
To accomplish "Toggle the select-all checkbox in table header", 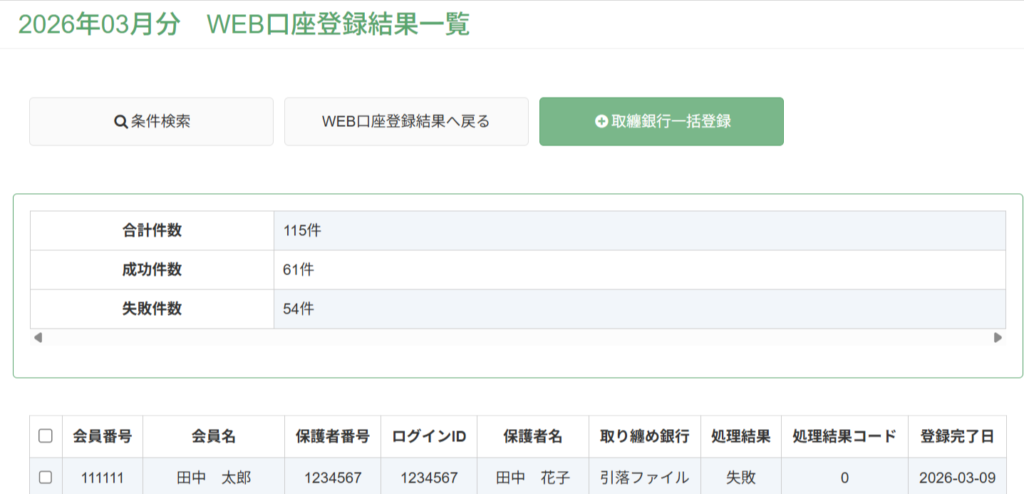I will [x=46, y=436].
